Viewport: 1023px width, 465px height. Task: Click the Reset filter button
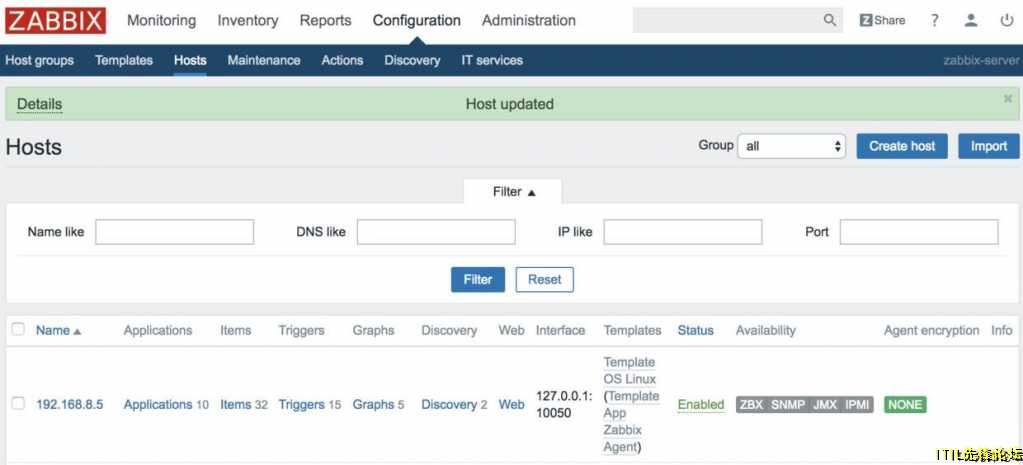point(544,279)
